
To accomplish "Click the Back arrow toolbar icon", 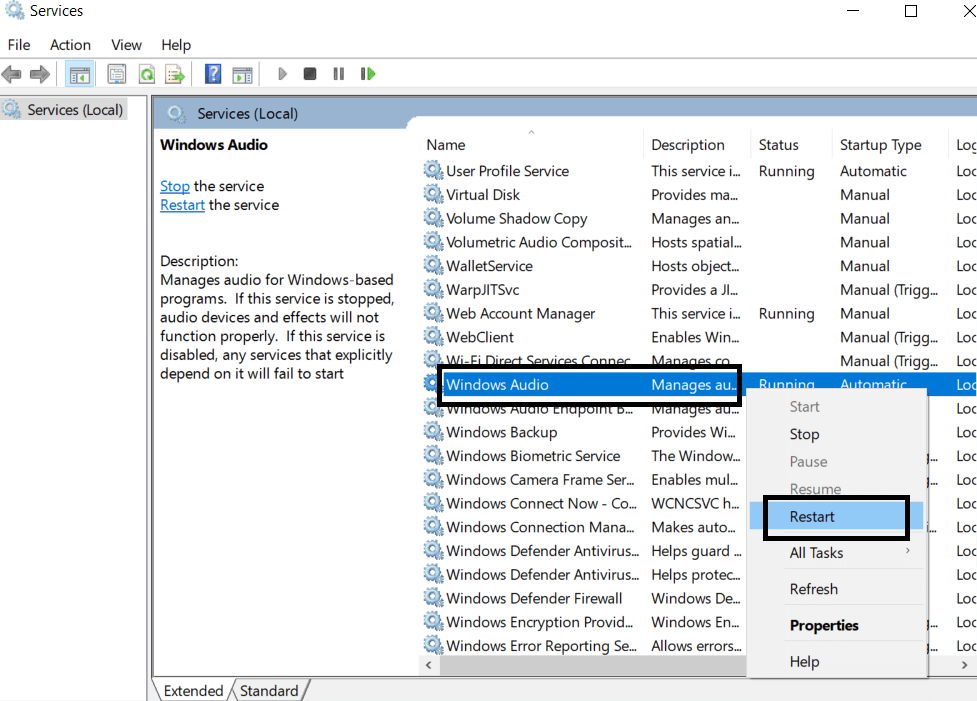I will pyautogui.click(x=12, y=74).
